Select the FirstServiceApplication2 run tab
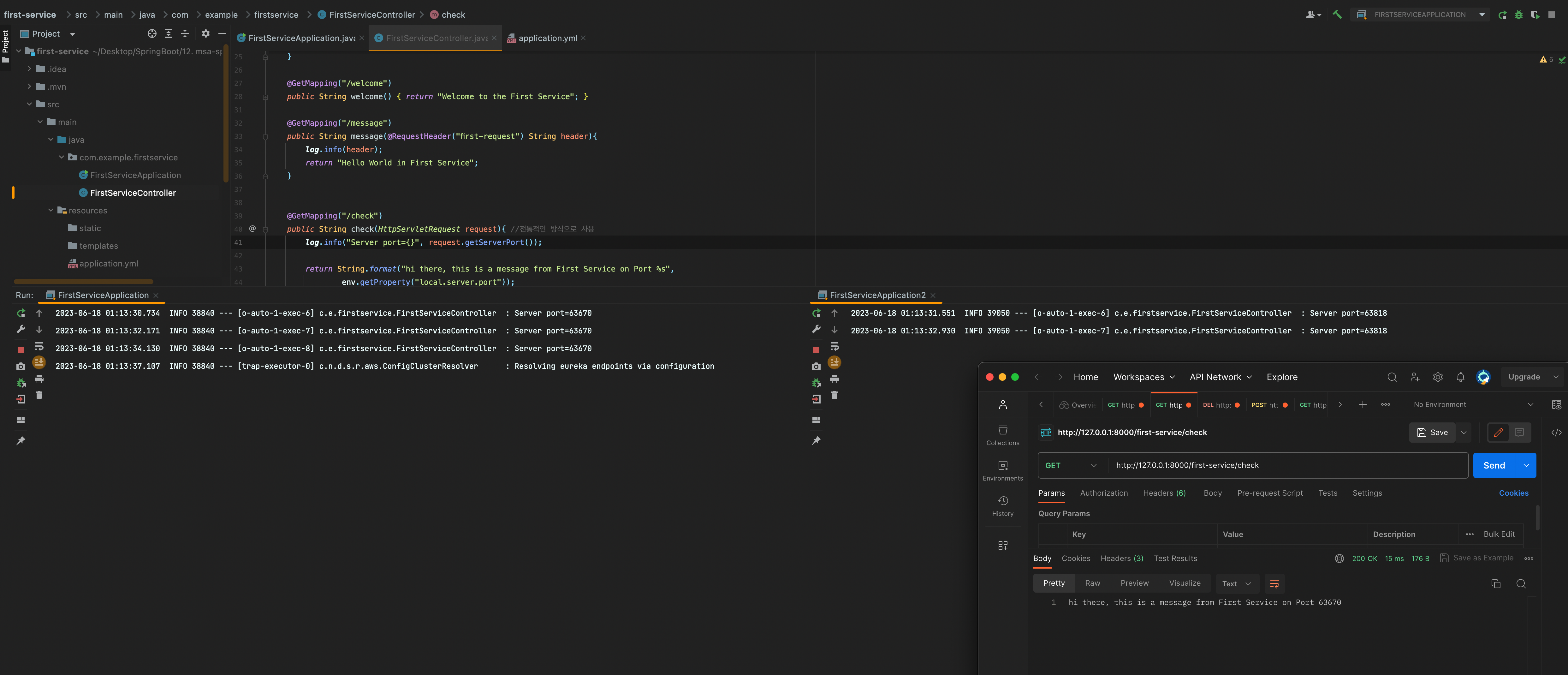Screen dimensions: 1568x675 (877, 295)
